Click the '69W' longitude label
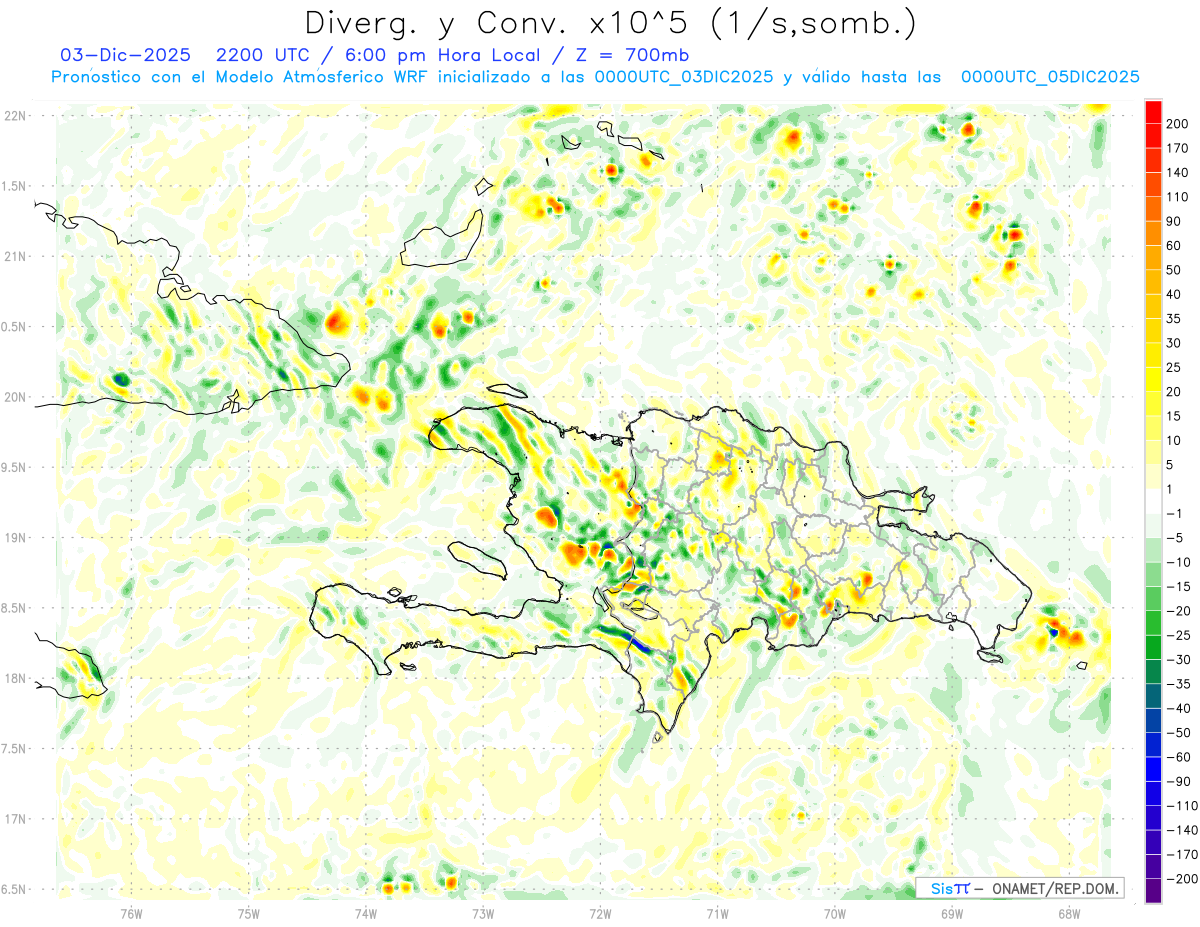 point(952,913)
